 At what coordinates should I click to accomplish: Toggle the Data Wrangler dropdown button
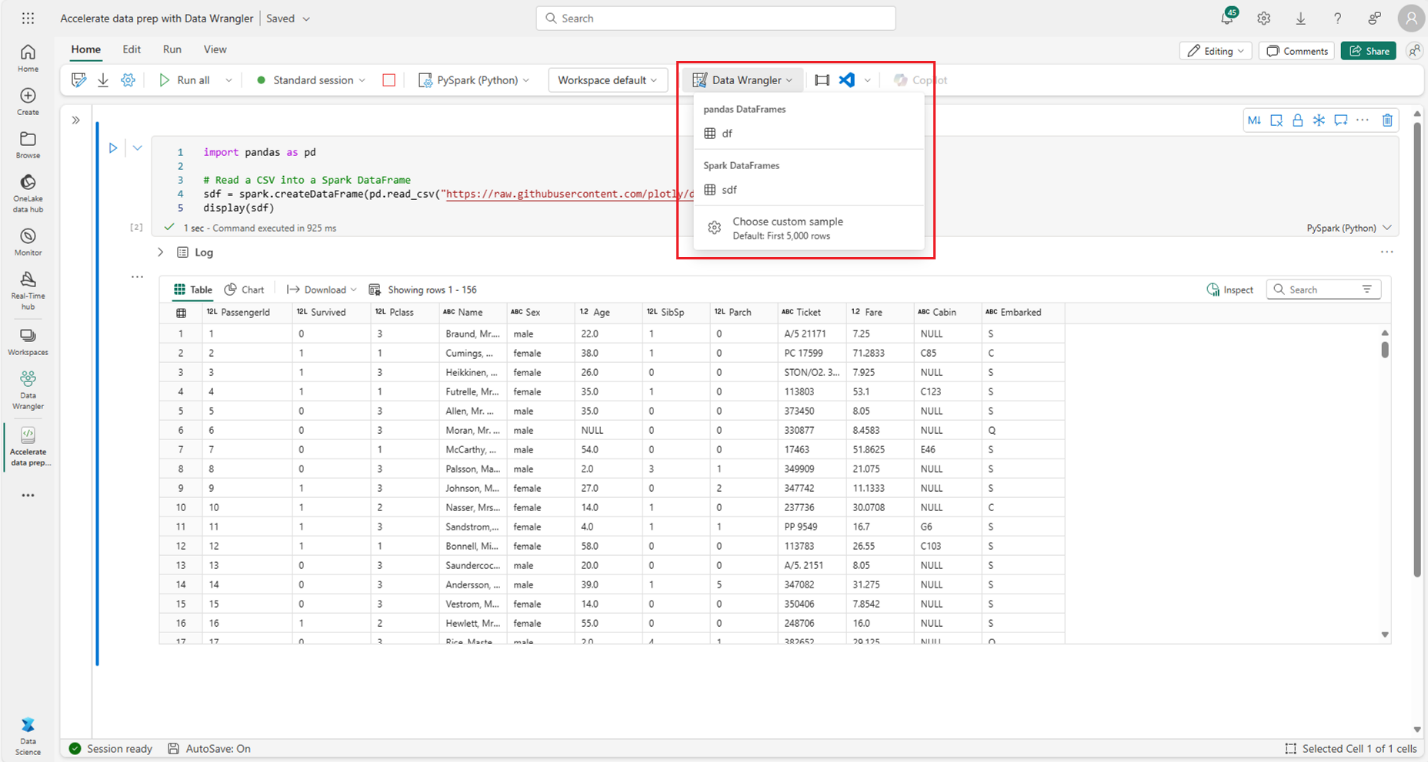coord(743,80)
